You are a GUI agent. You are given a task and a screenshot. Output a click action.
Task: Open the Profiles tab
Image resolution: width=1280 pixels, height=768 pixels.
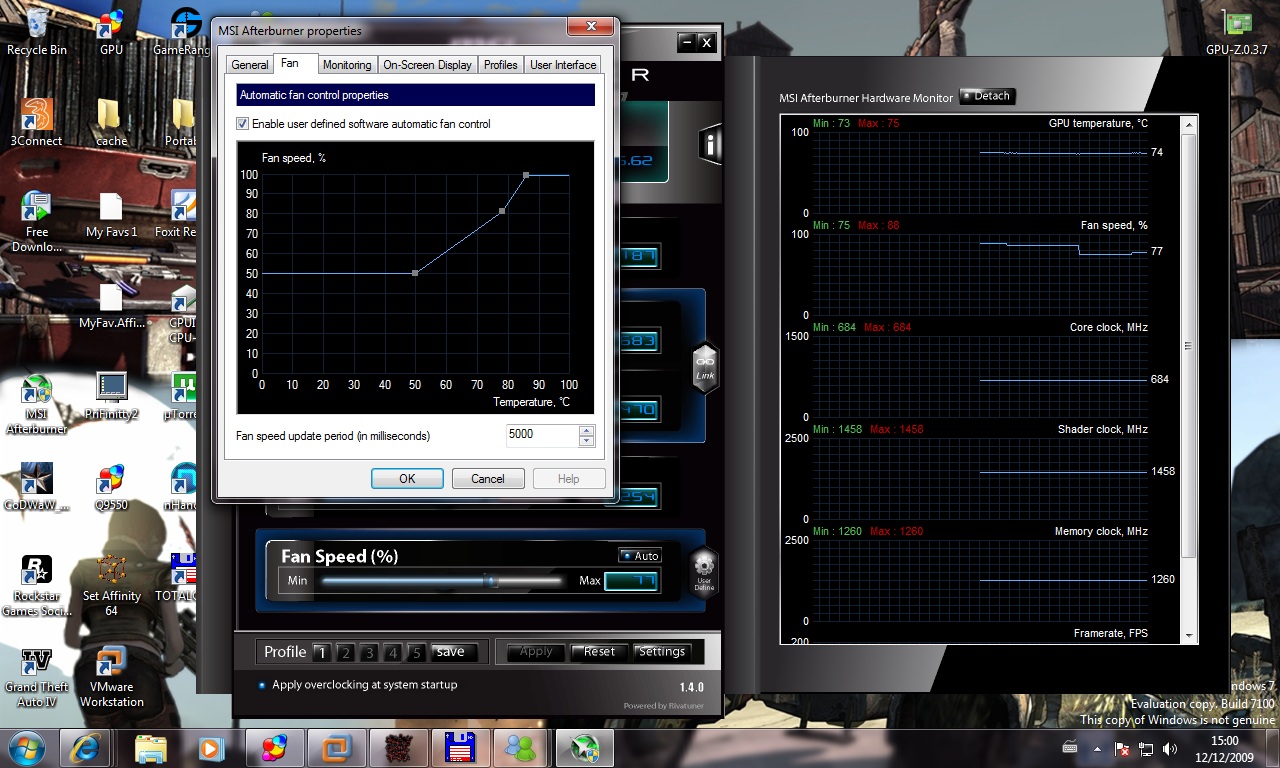coord(500,65)
